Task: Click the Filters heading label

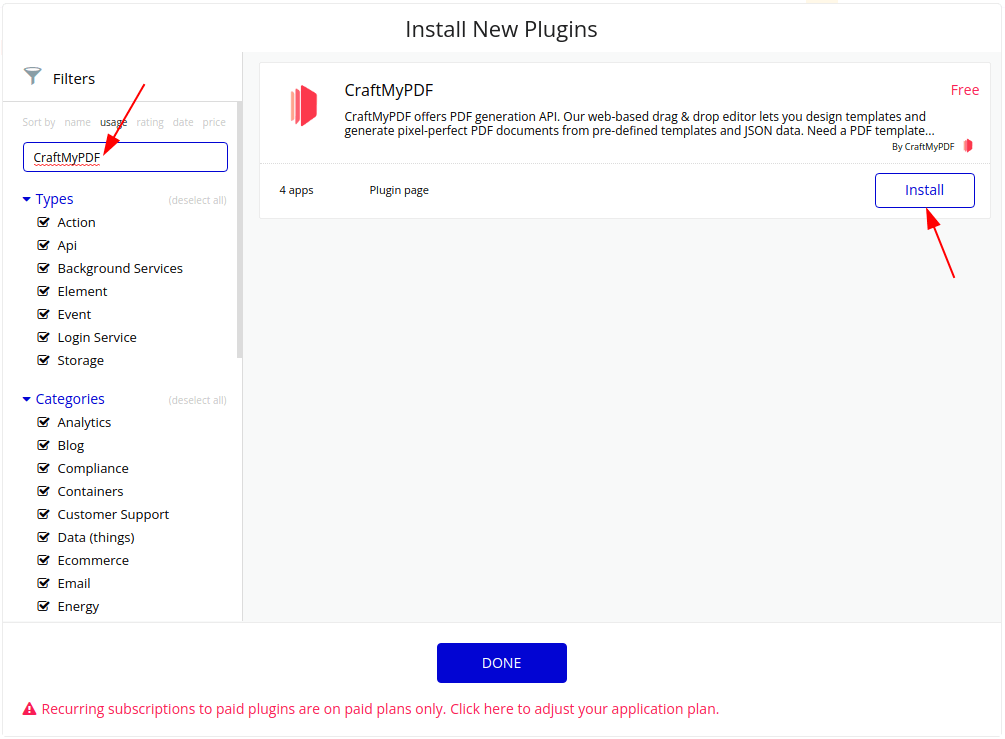Action: click(74, 79)
